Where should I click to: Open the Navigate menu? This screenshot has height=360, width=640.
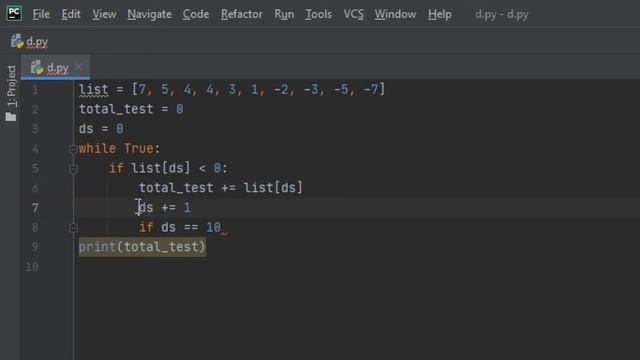pyautogui.click(x=149, y=14)
